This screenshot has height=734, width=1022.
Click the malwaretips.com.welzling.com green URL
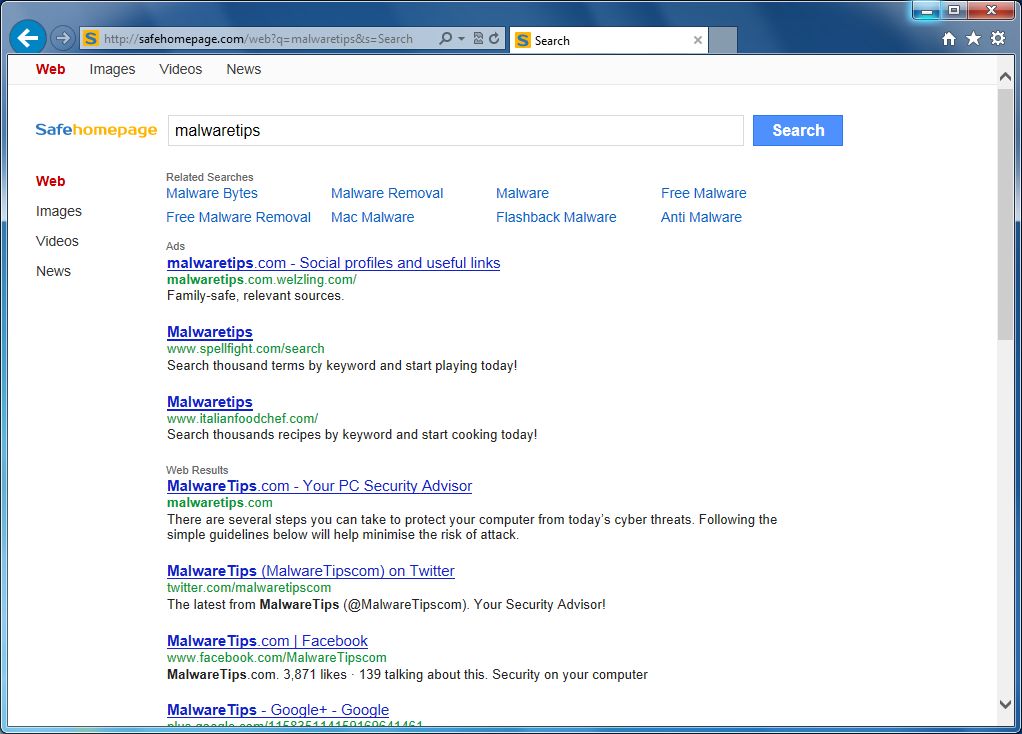261,280
